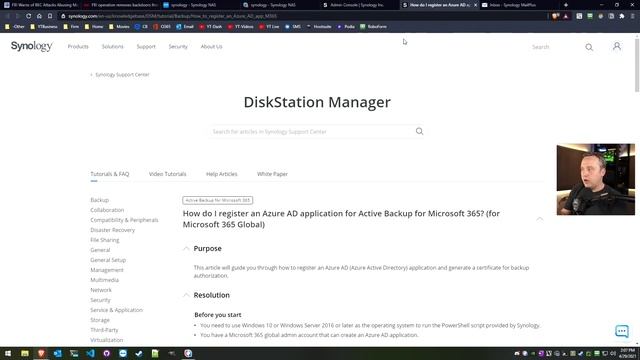Open the Email bookmark

click(x=185, y=27)
